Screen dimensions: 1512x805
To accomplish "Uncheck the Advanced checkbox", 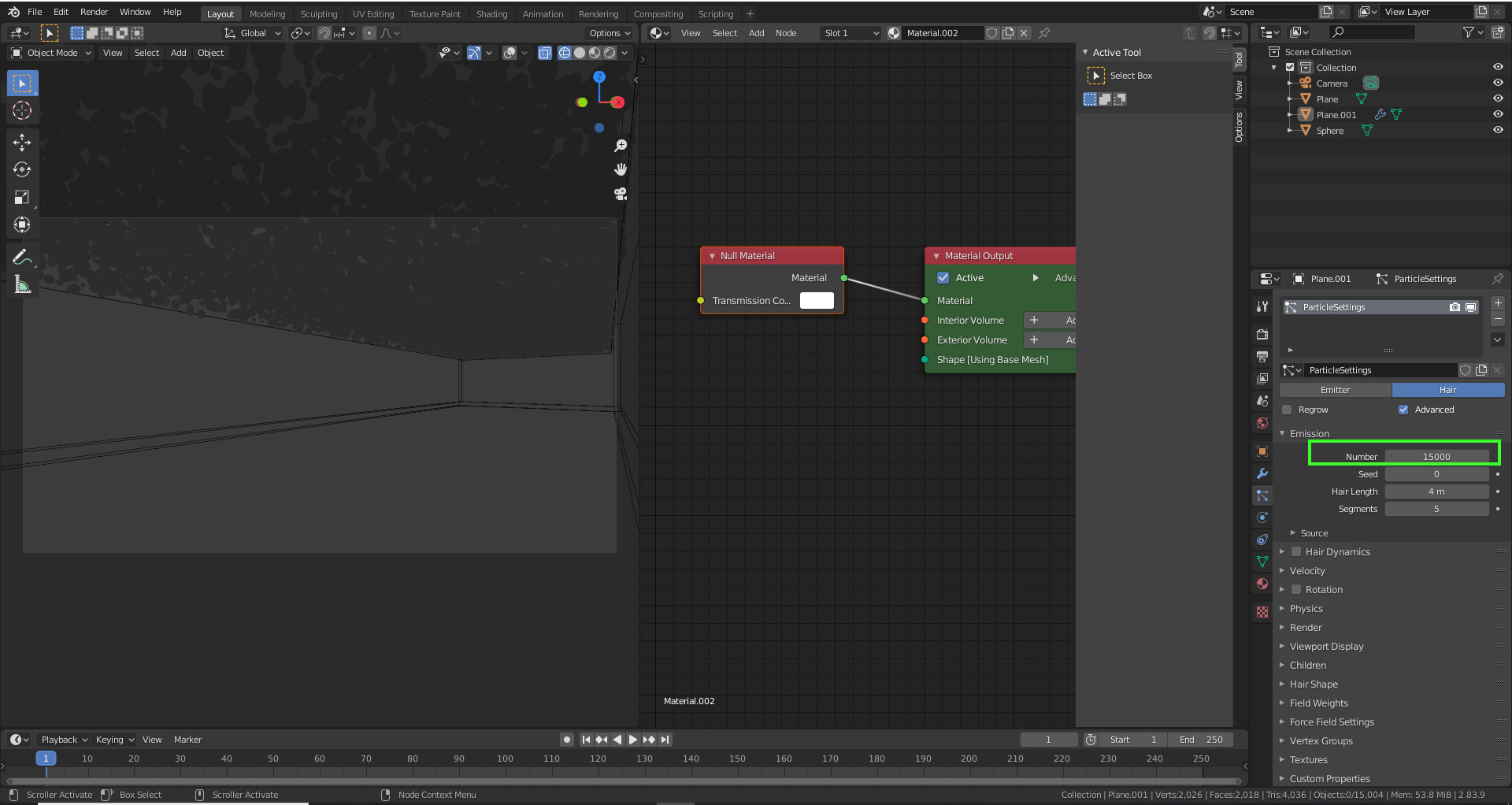I will coord(1403,410).
